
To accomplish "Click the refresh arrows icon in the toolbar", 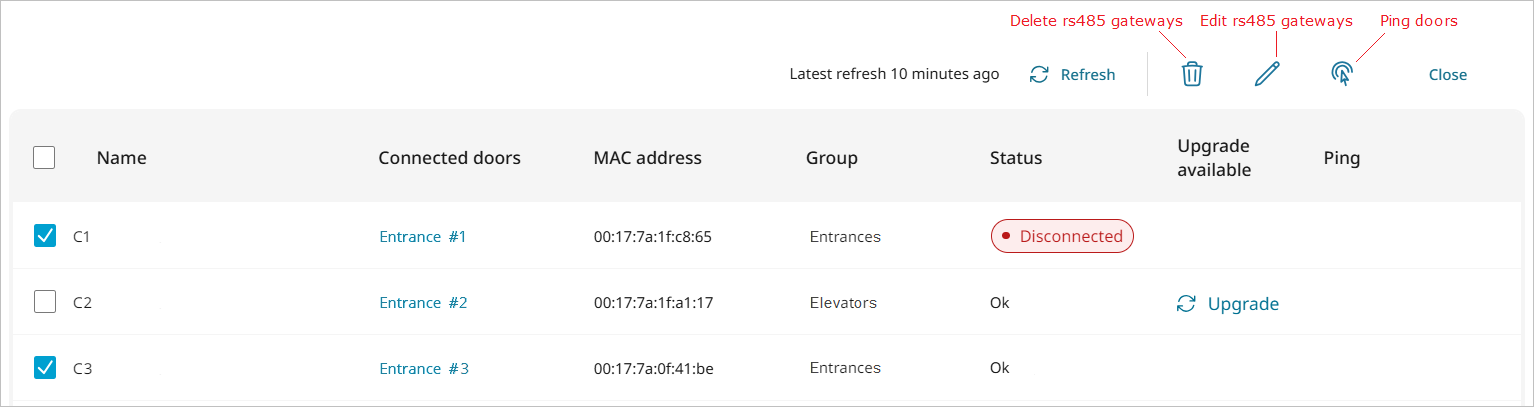I will point(1040,75).
